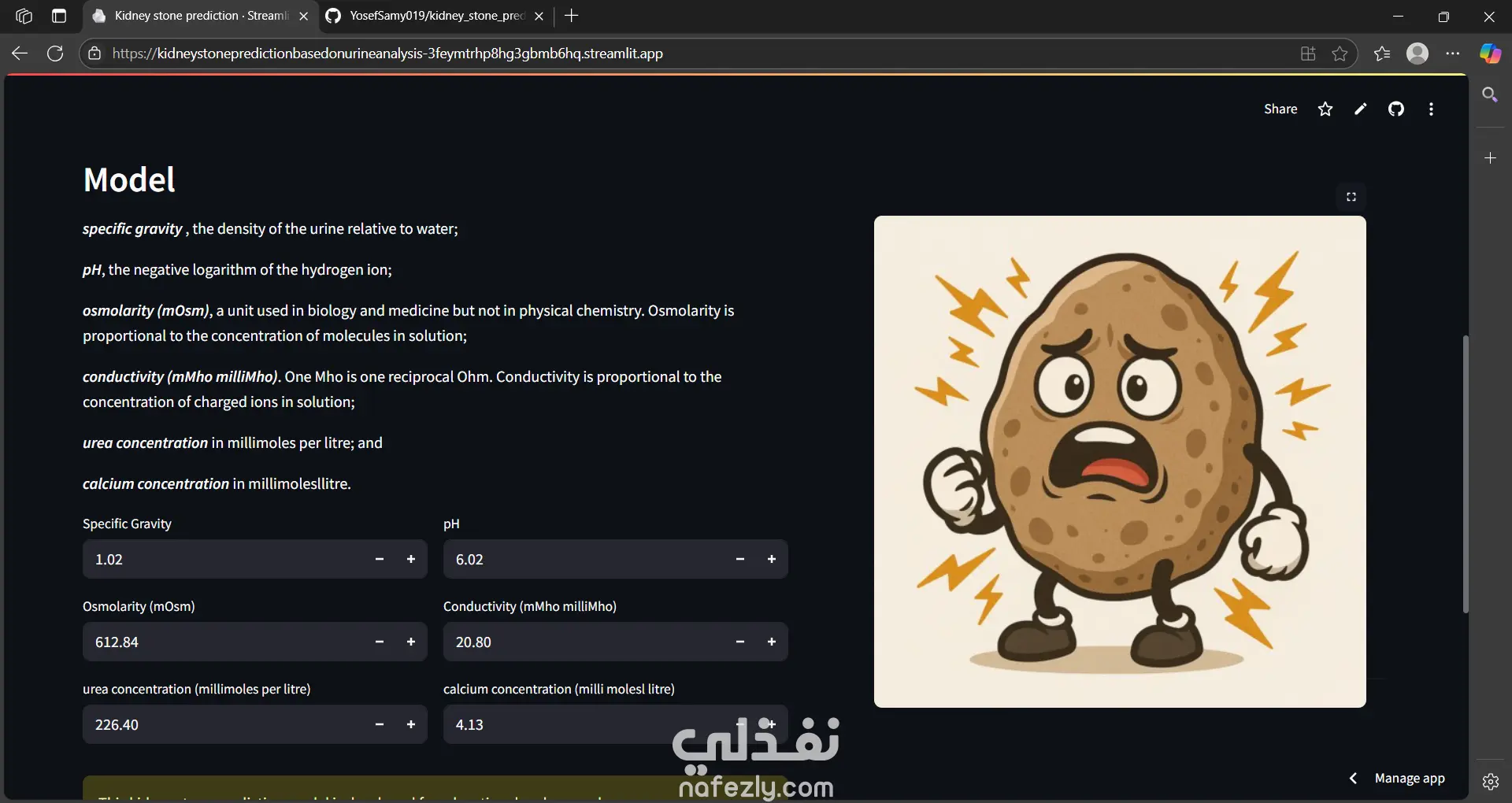Click the 'urea concentration' italic term
The width and height of the screenshot is (1512, 803).
[x=145, y=442]
